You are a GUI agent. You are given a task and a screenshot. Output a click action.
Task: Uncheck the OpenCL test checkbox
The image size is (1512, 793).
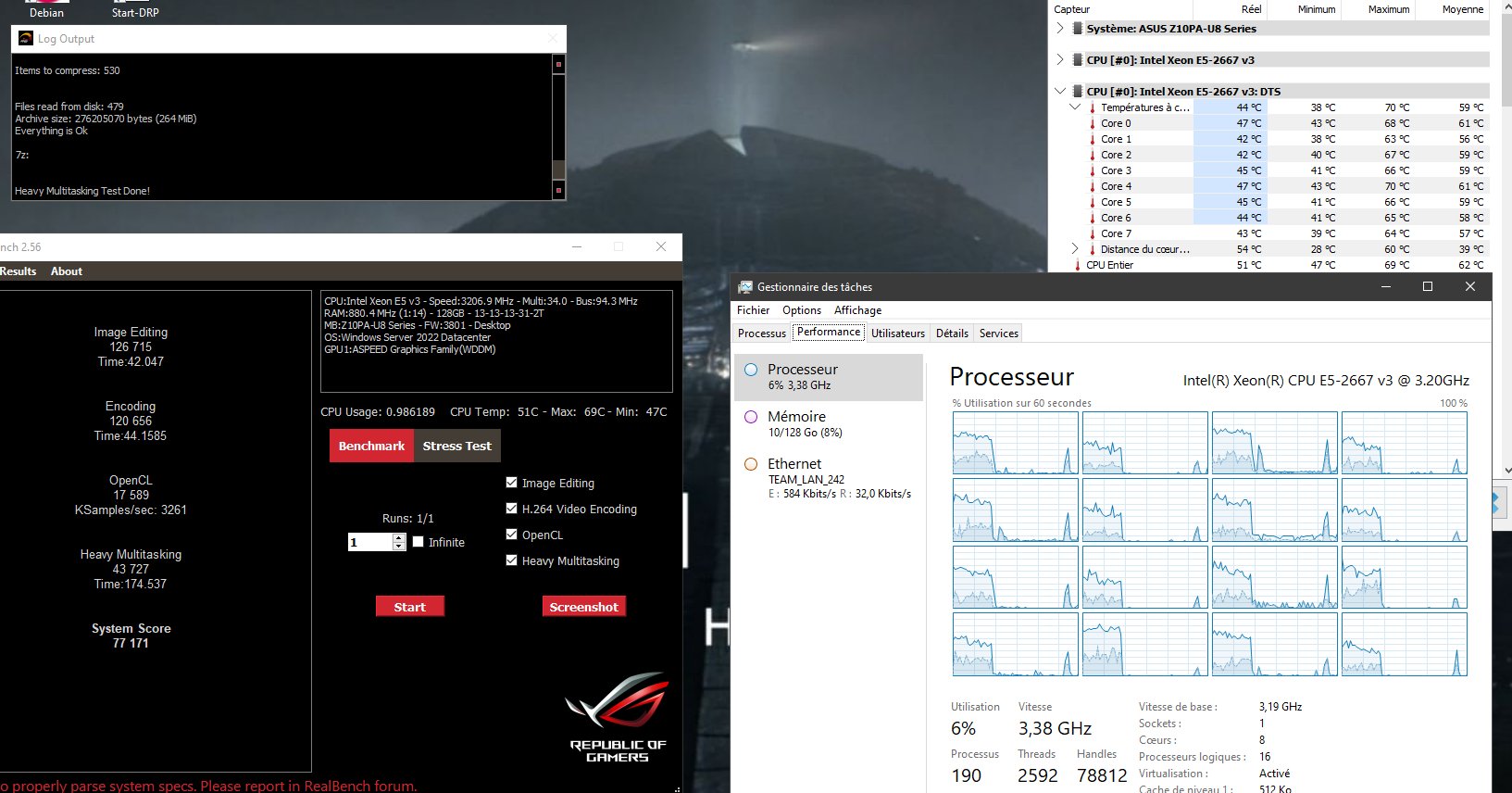click(512, 535)
